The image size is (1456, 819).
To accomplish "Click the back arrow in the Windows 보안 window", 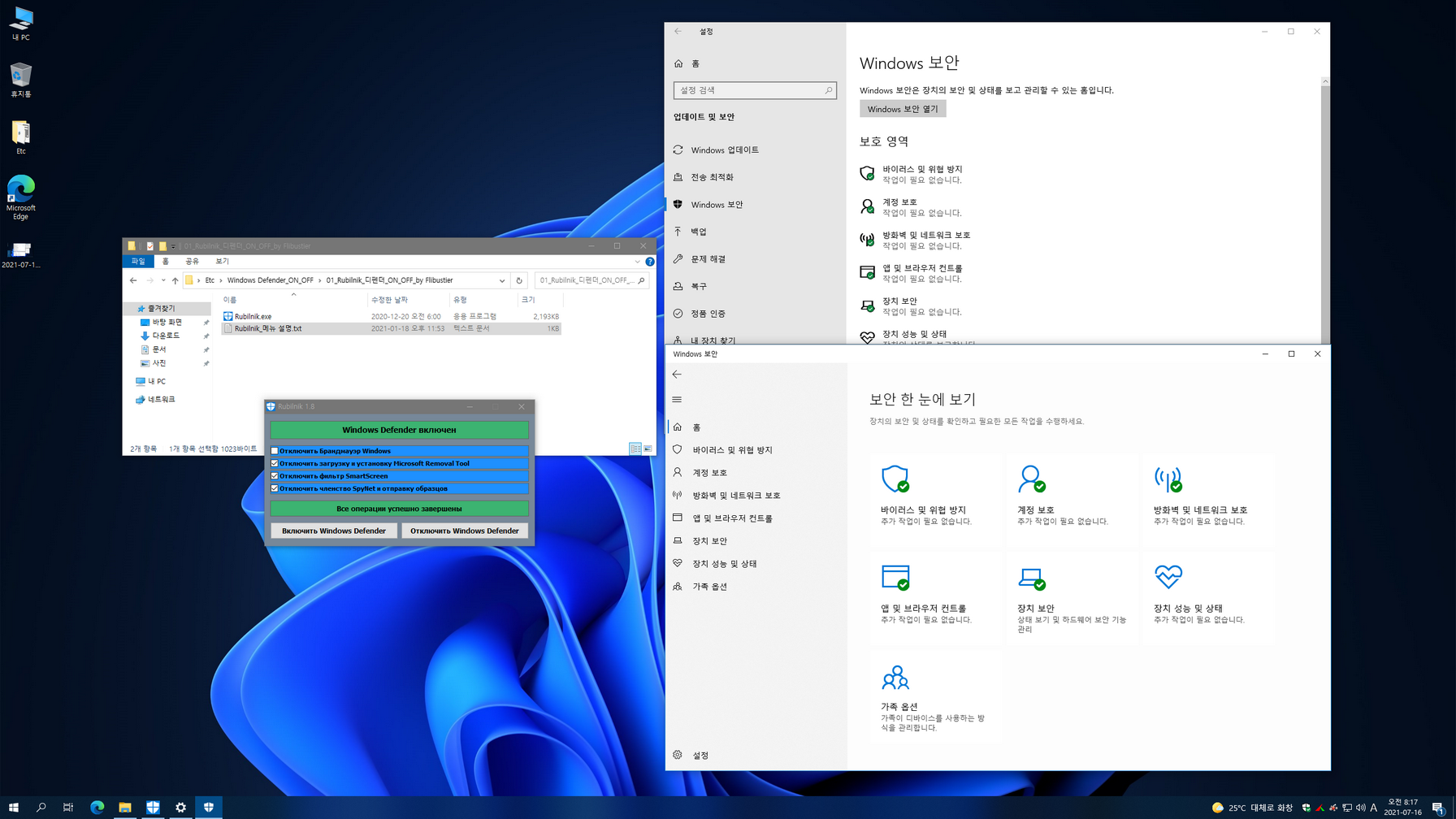I will click(x=677, y=375).
